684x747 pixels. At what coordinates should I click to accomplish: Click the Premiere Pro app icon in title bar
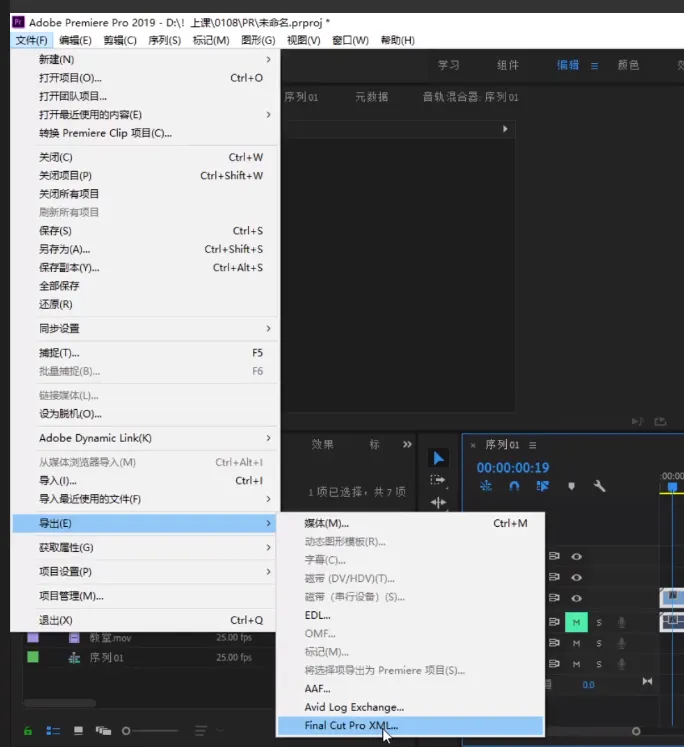point(18,22)
